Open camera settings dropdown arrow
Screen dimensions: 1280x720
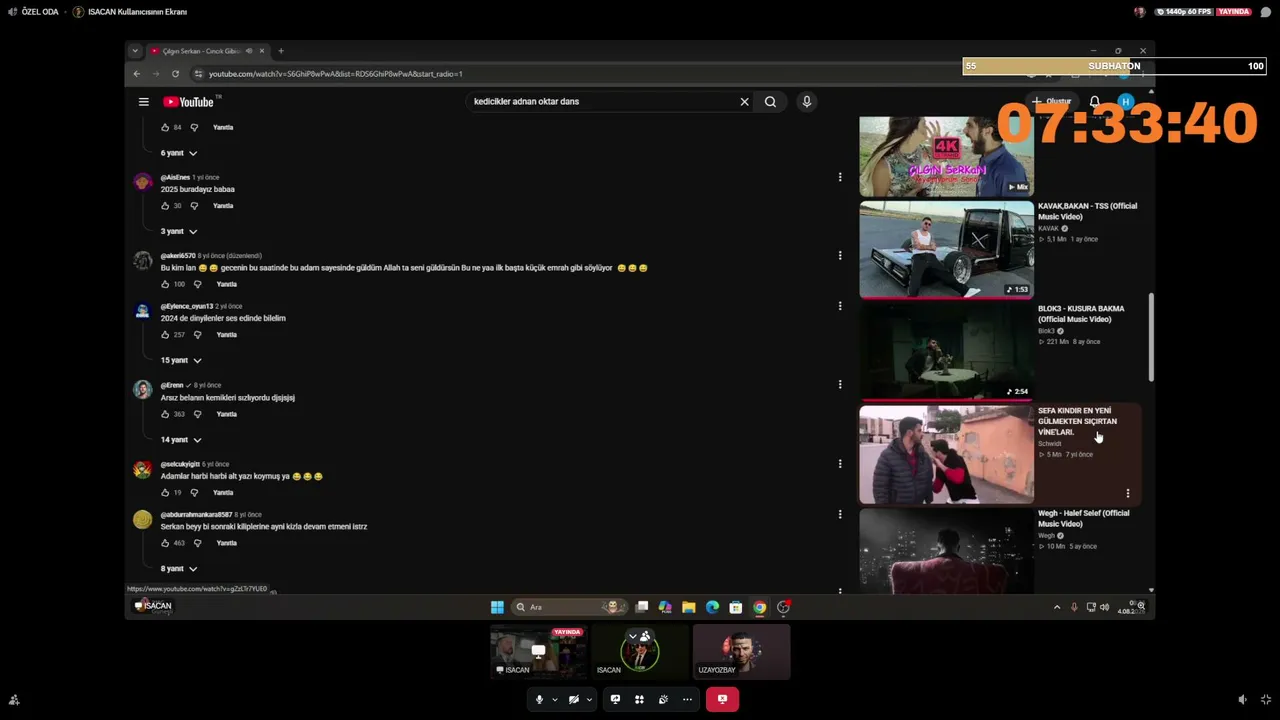pyautogui.click(x=589, y=700)
